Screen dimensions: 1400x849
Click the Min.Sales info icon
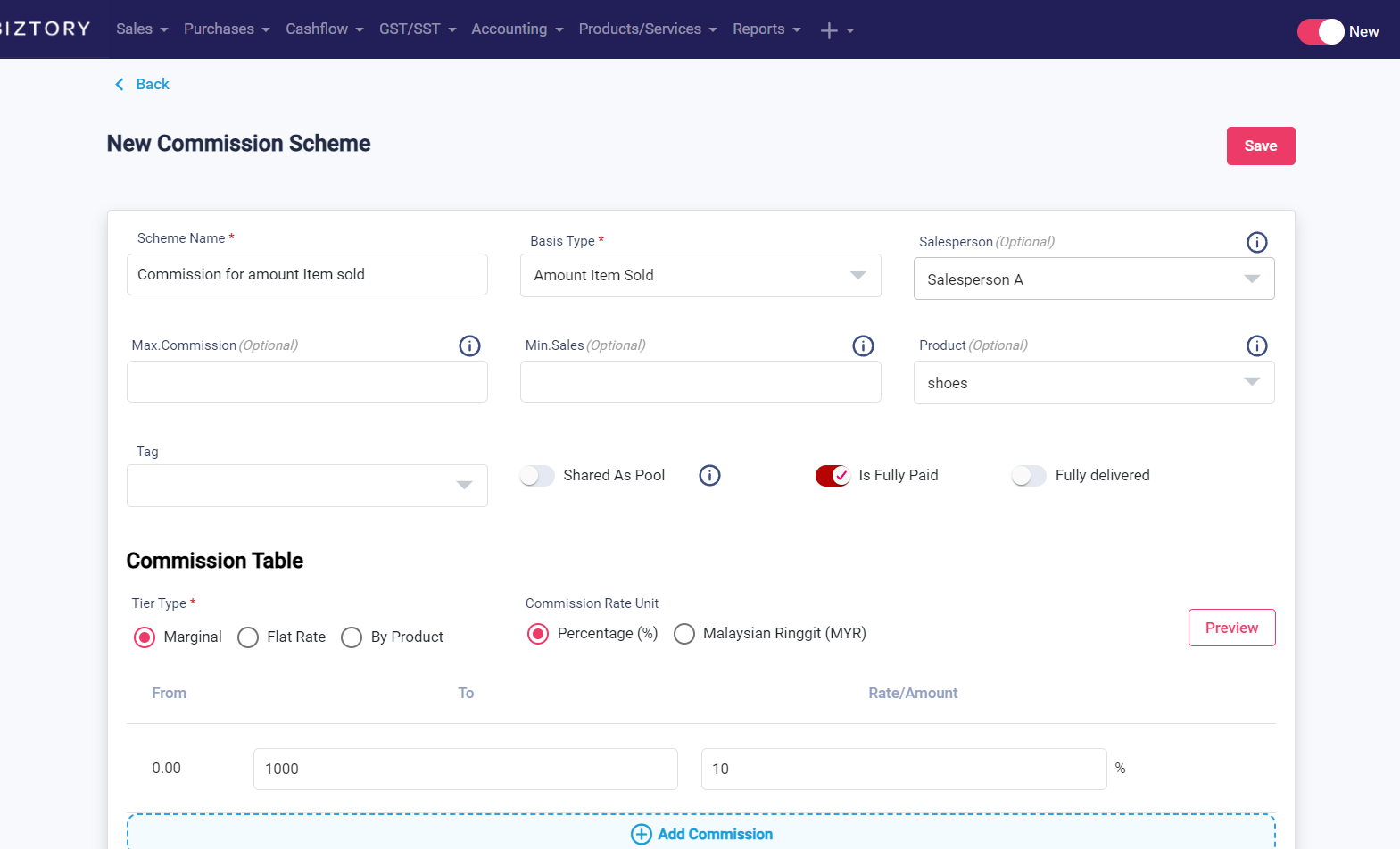[863, 345]
